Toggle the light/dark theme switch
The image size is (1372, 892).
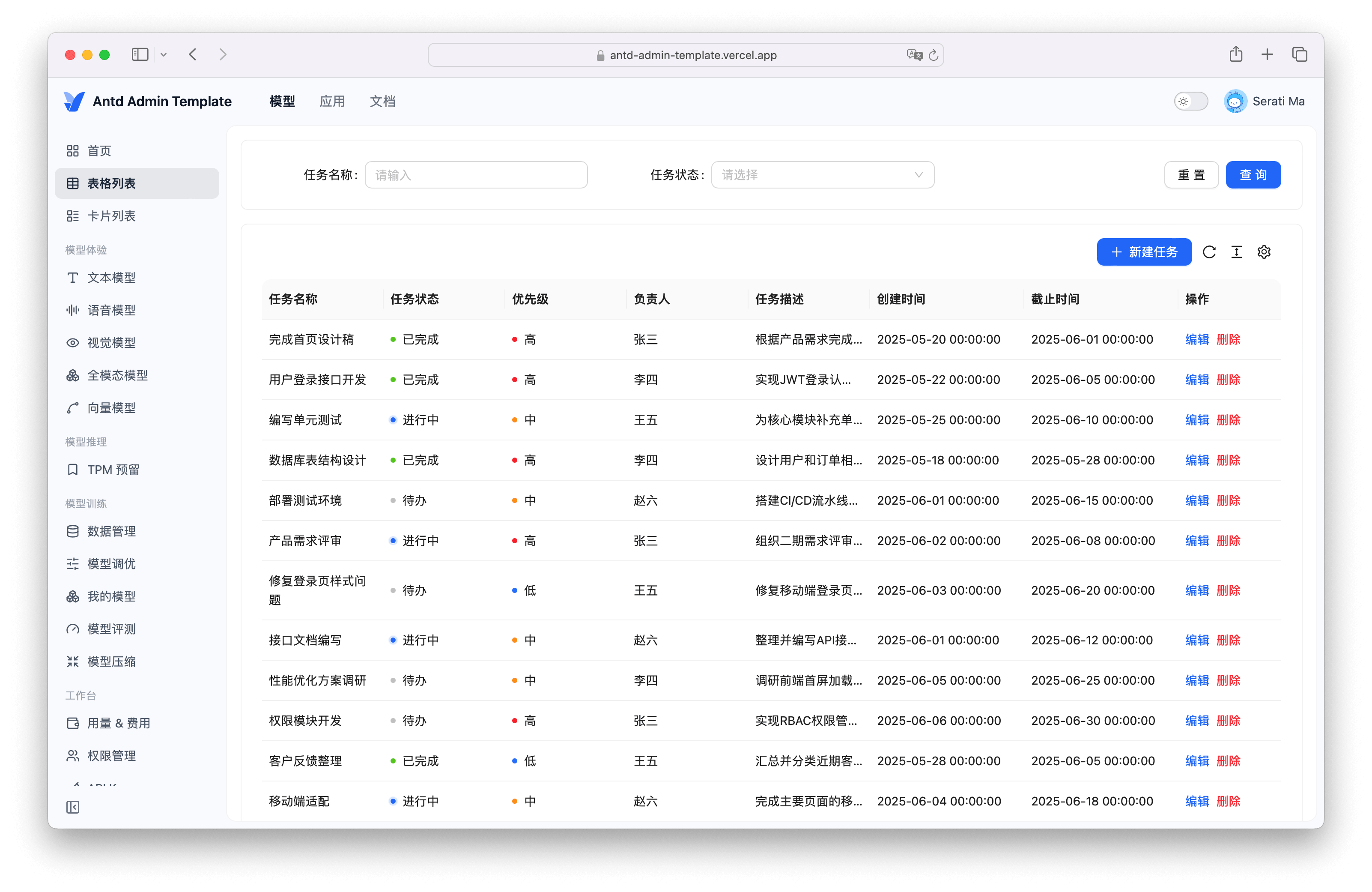(1191, 102)
